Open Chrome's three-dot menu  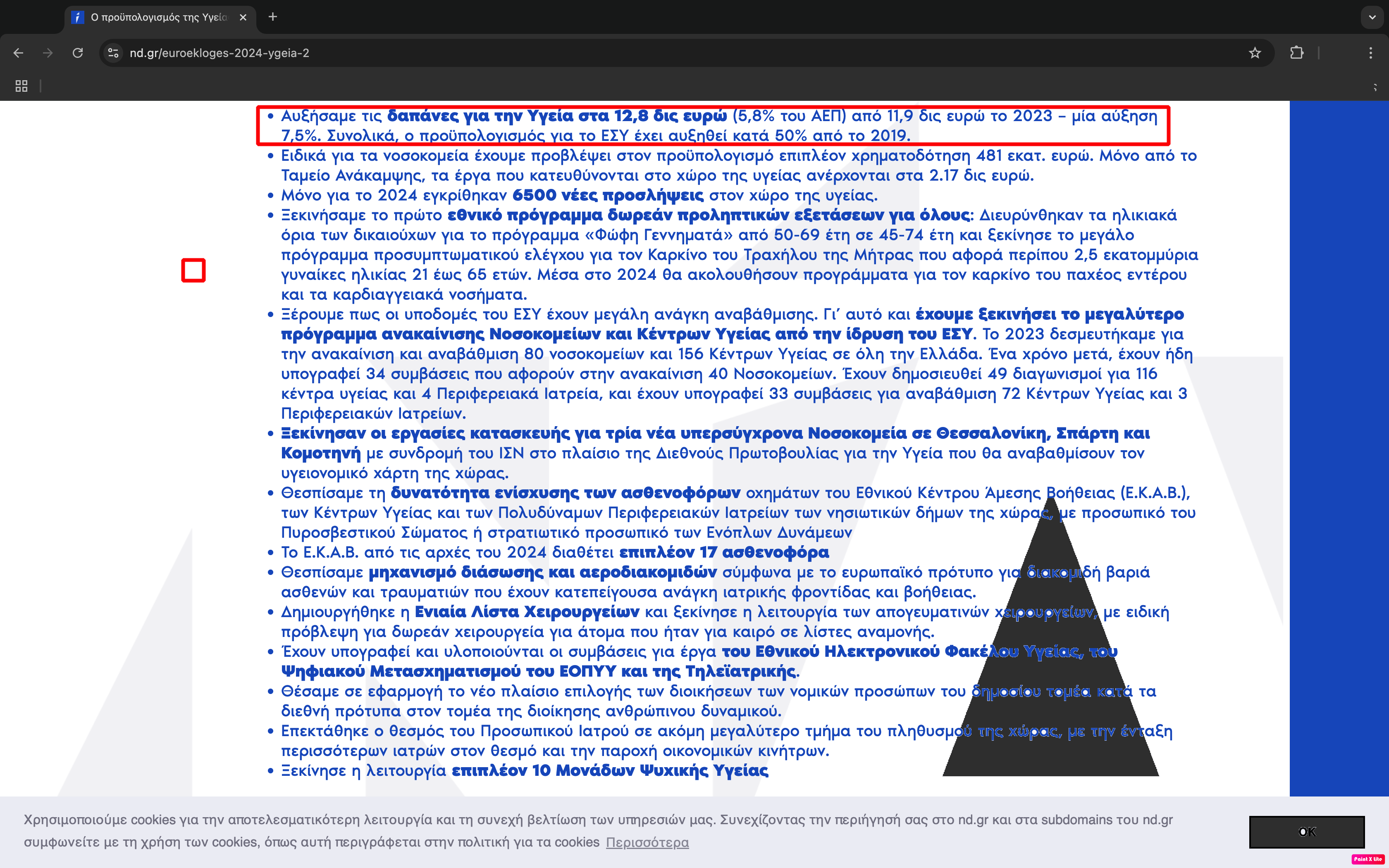click(1371, 53)
